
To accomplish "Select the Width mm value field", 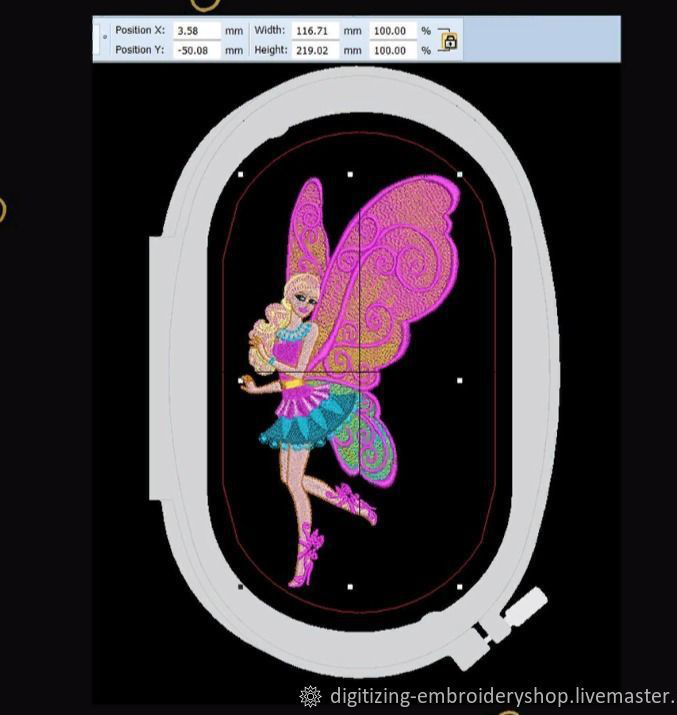I will pos(315,31).
